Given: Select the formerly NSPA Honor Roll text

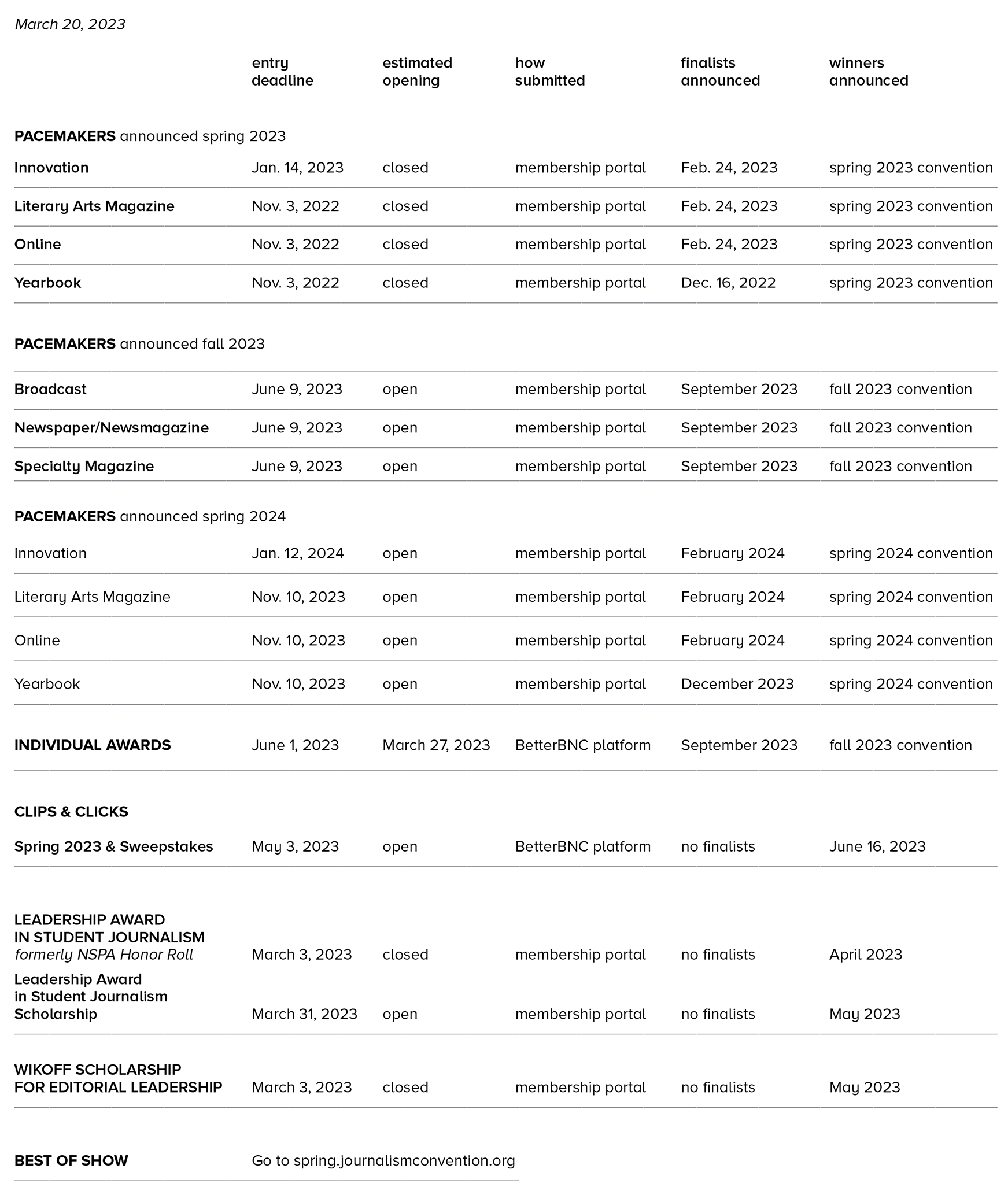Looking at the screenshot, I should pos(104,955).
